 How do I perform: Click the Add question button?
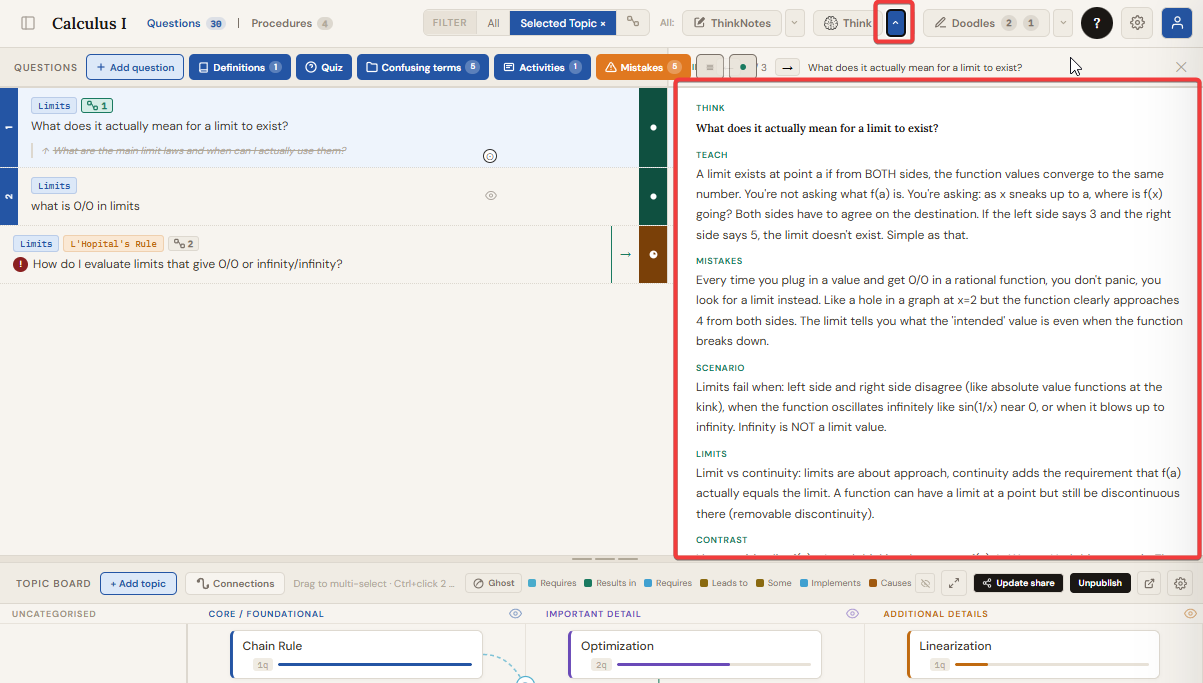click(x=135, y=67)
